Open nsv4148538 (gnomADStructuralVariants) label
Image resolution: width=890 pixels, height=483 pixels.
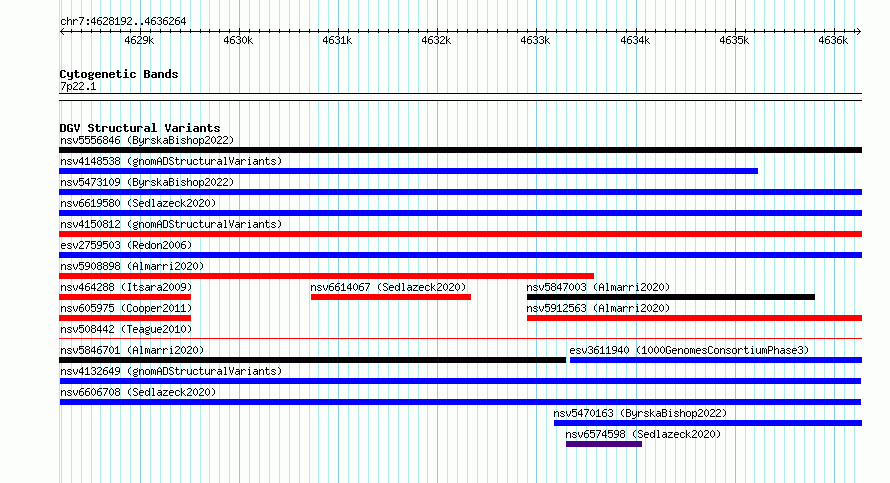(x=171, y=161)
